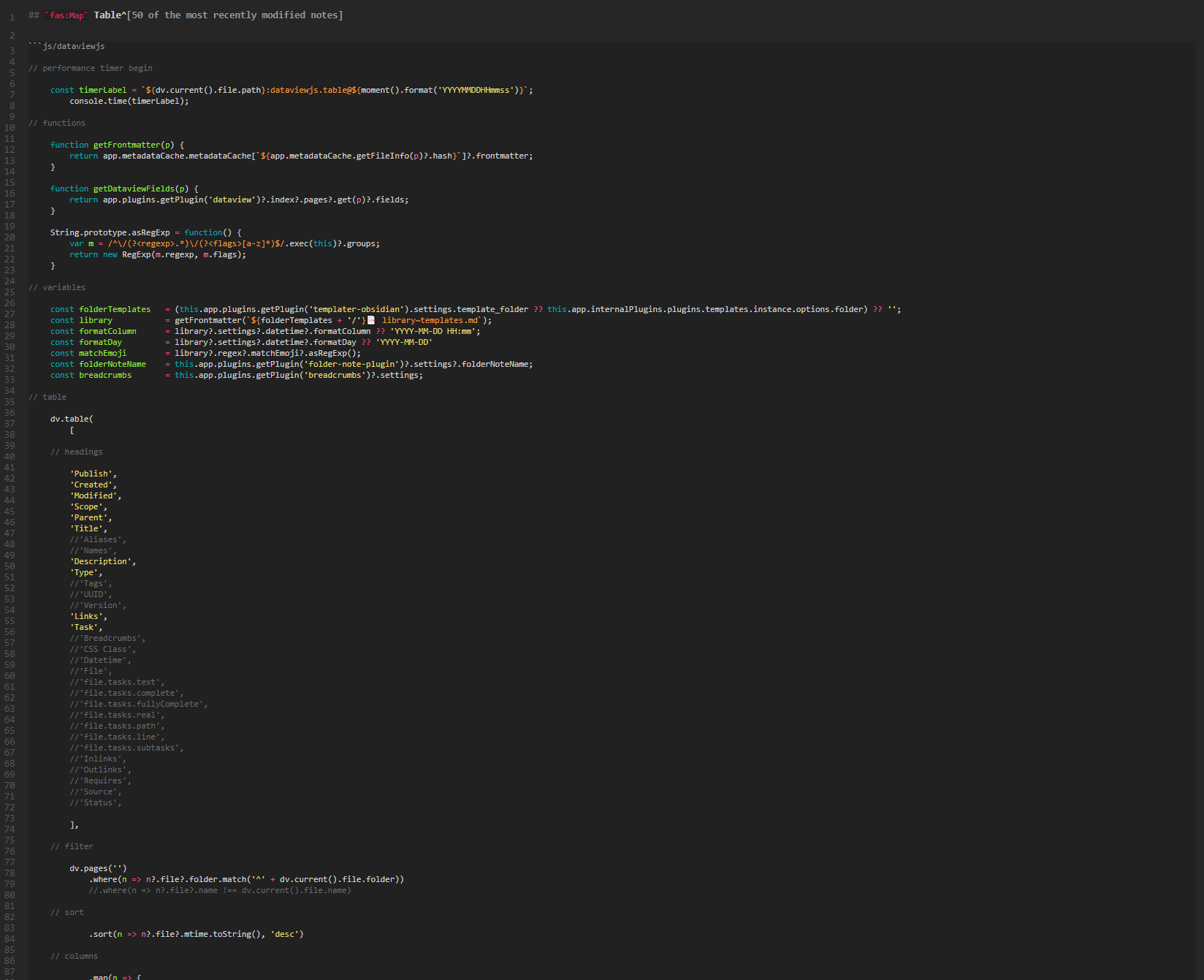Click the '.where(n => n?.file?.folder.match' line

tap(246, 879)
